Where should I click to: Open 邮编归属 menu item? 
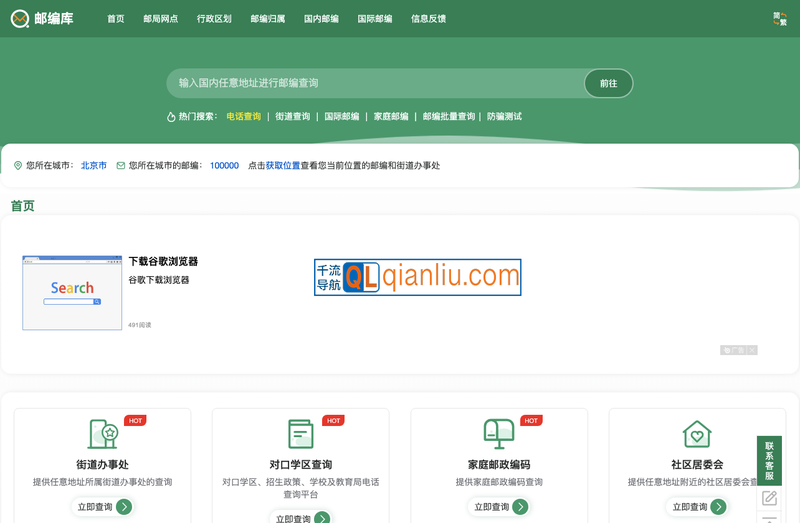[268, 19]
